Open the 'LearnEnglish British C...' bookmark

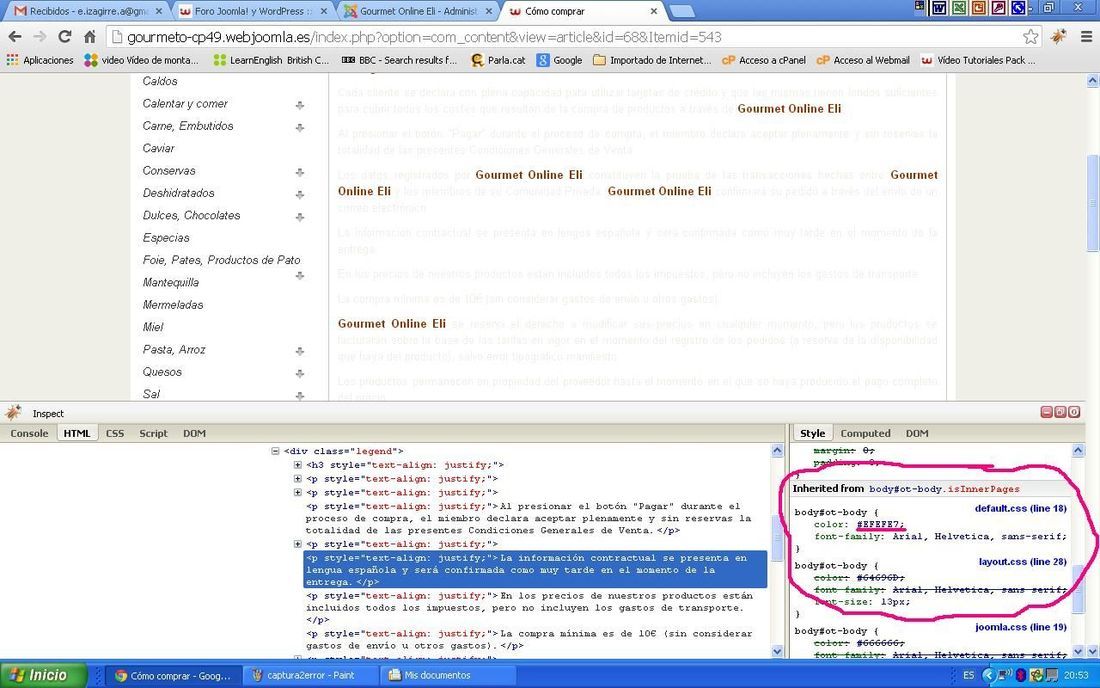coord(271,60)
